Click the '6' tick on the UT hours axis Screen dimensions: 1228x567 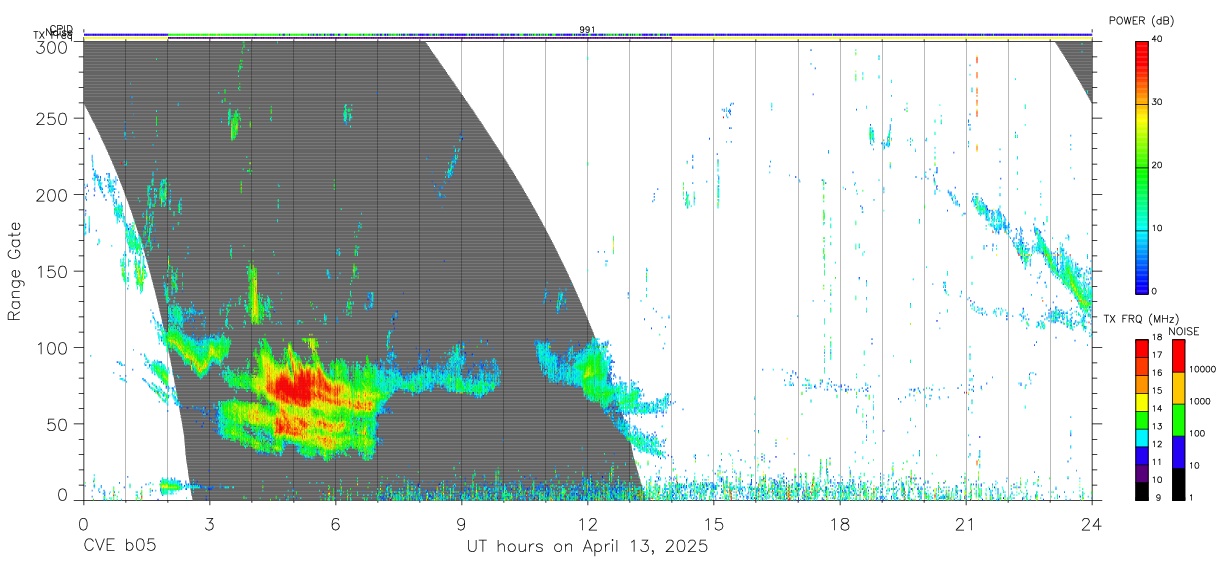[336, 524]
